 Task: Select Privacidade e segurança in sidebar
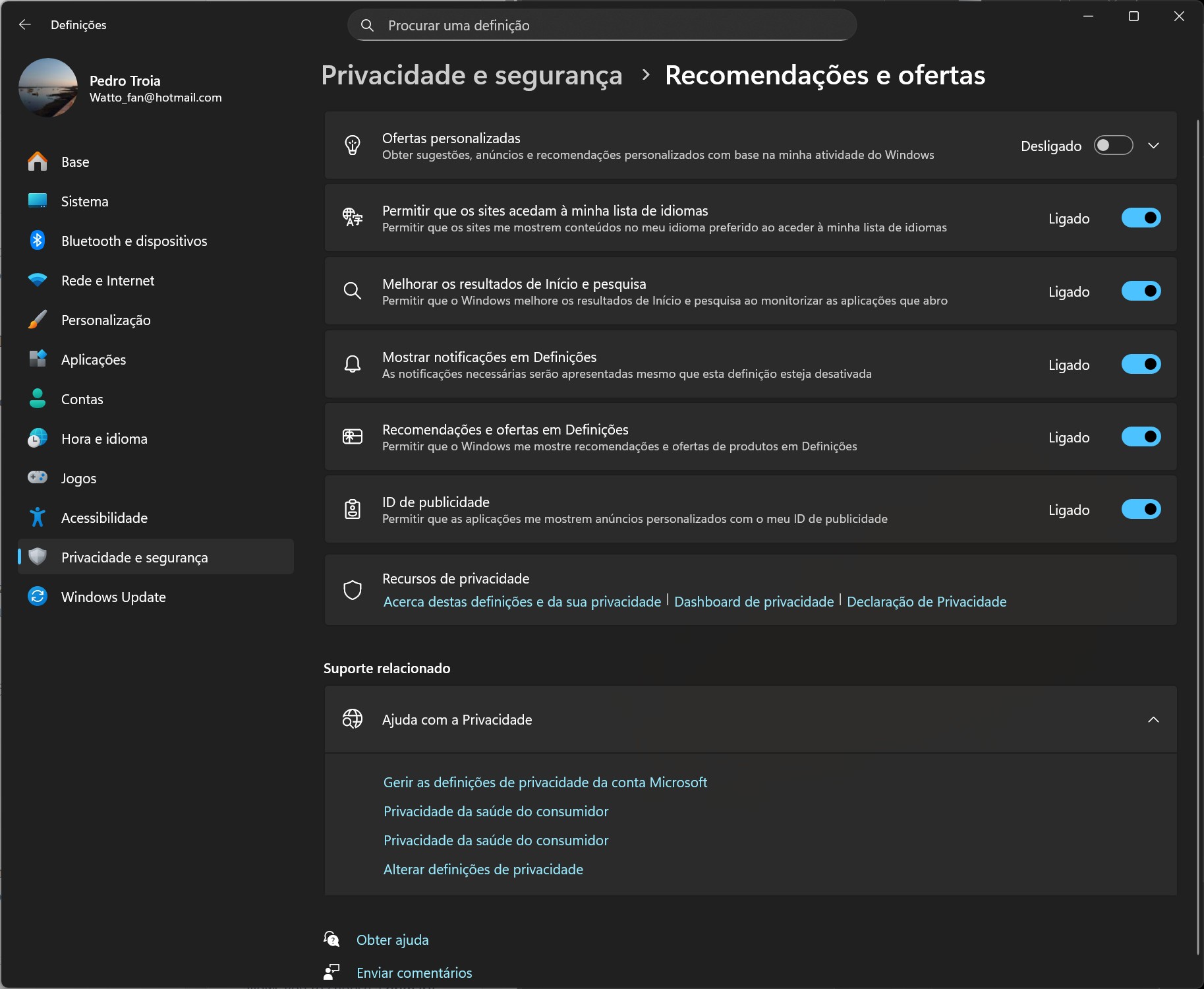tap(135, 557)
